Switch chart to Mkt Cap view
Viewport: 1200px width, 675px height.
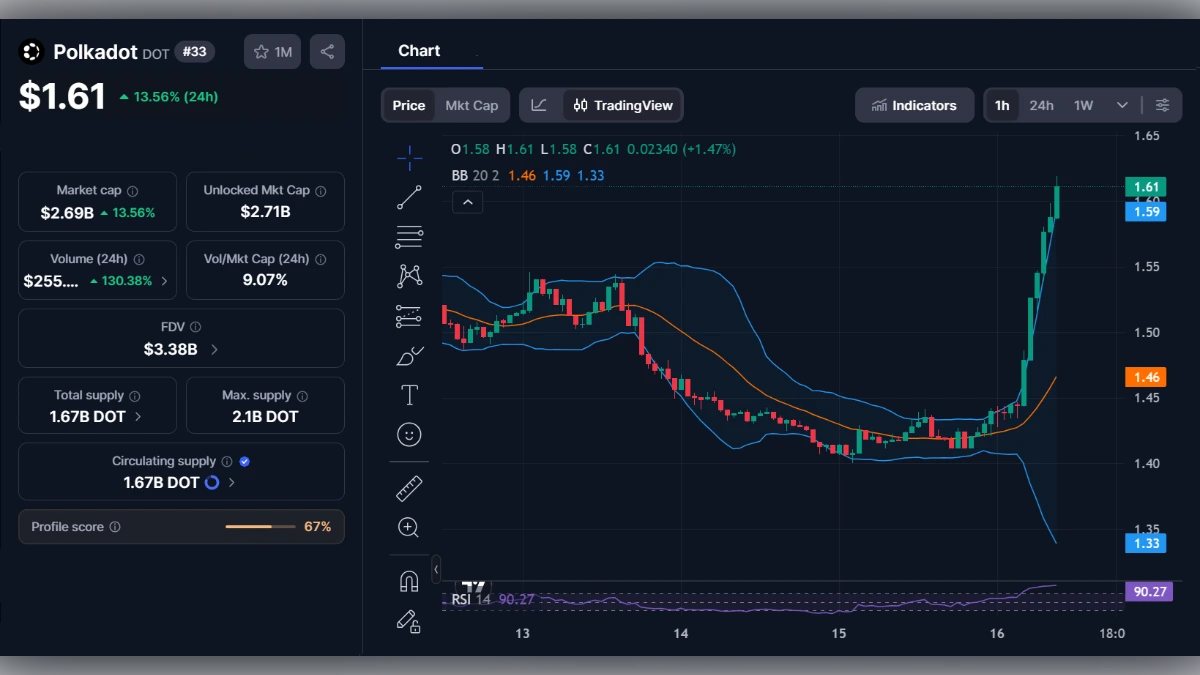coord(471,105)
